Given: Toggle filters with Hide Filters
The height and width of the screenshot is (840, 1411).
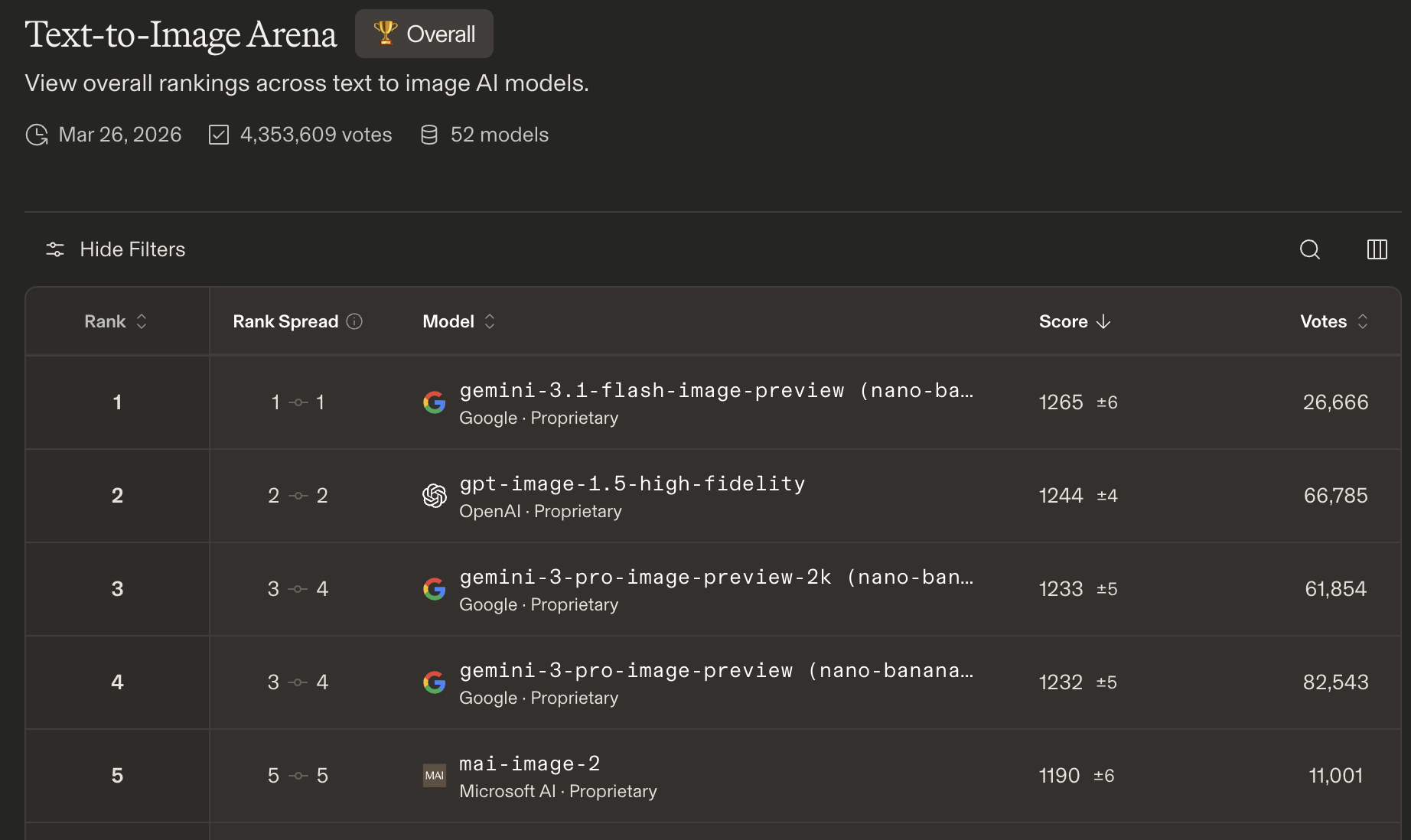Looking at the screenshot, I should pyautogui.click(x=116, y=249).
